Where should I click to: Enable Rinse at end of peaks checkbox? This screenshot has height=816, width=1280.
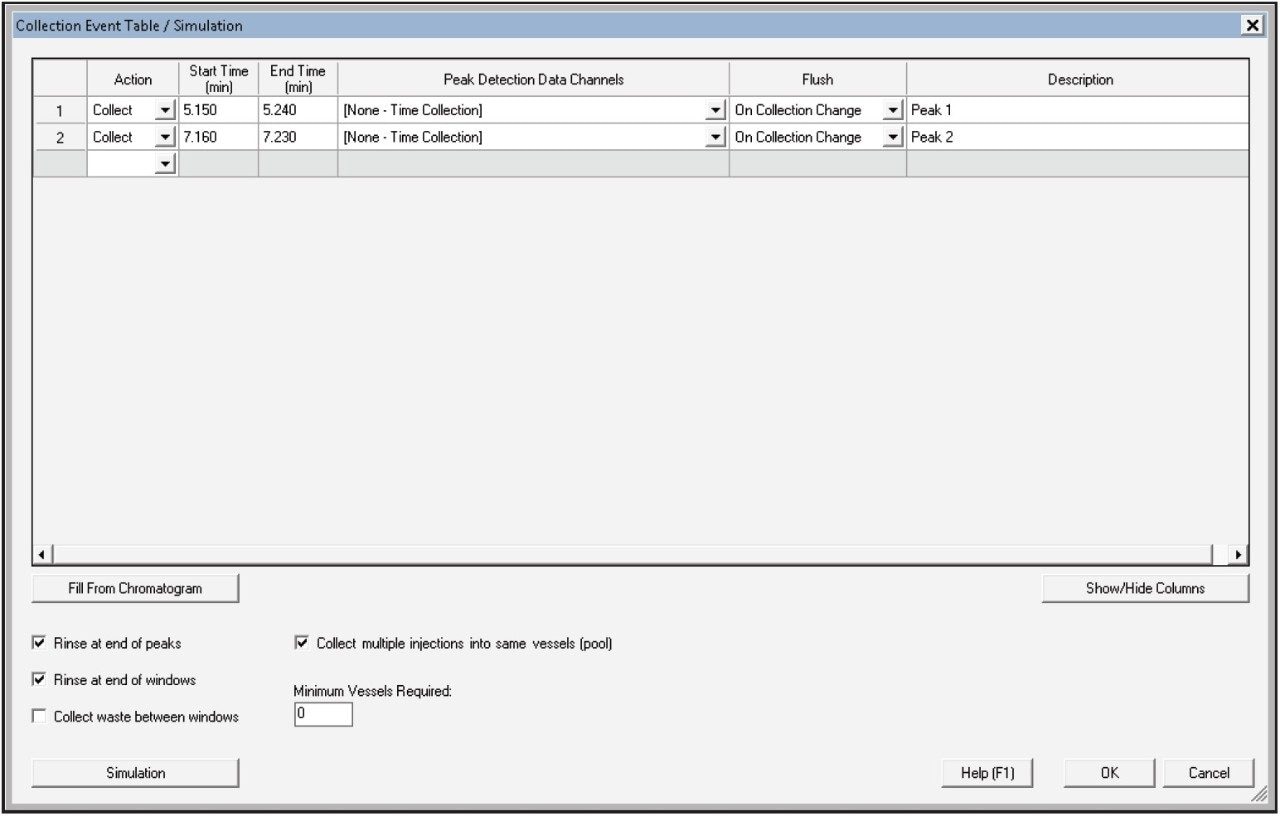tap(40, 643)
